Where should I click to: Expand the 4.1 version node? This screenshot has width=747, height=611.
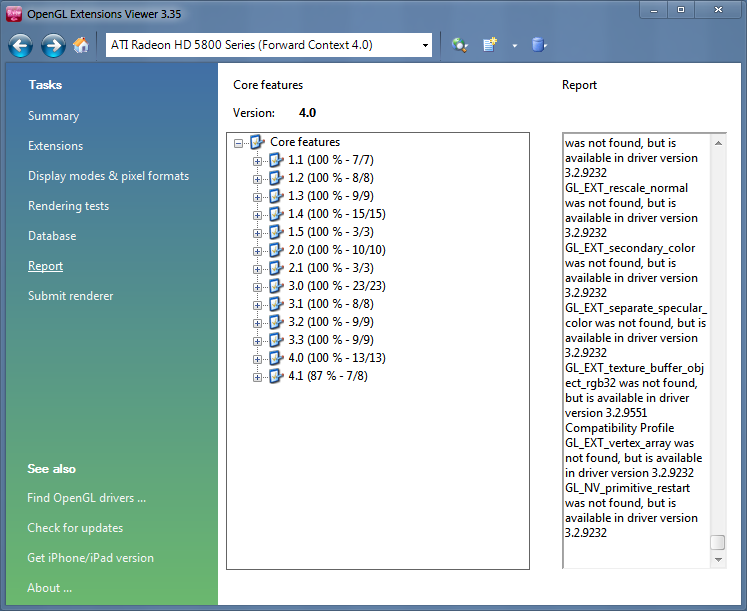tap(257, 377)
